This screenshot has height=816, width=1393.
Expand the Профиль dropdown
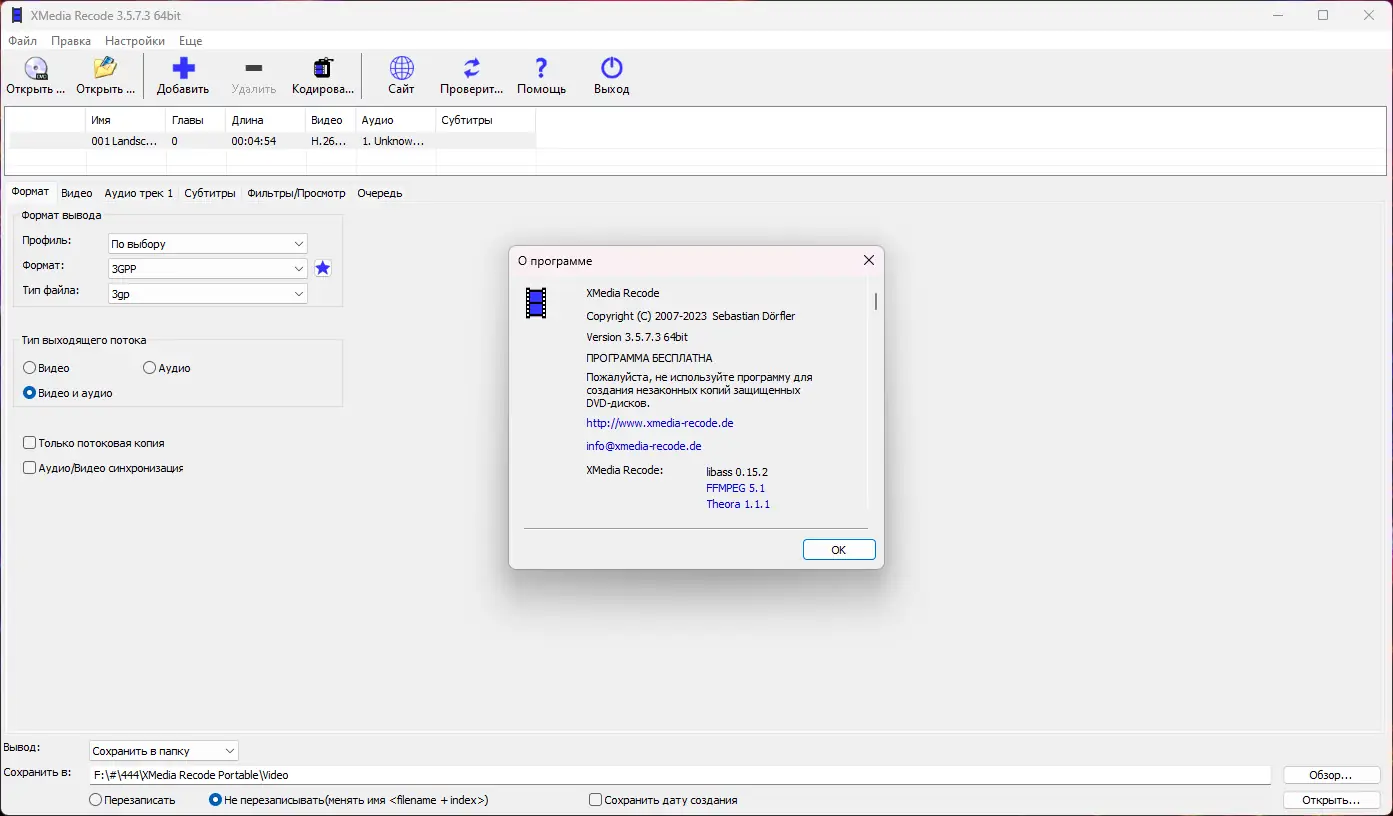[207, 243]
